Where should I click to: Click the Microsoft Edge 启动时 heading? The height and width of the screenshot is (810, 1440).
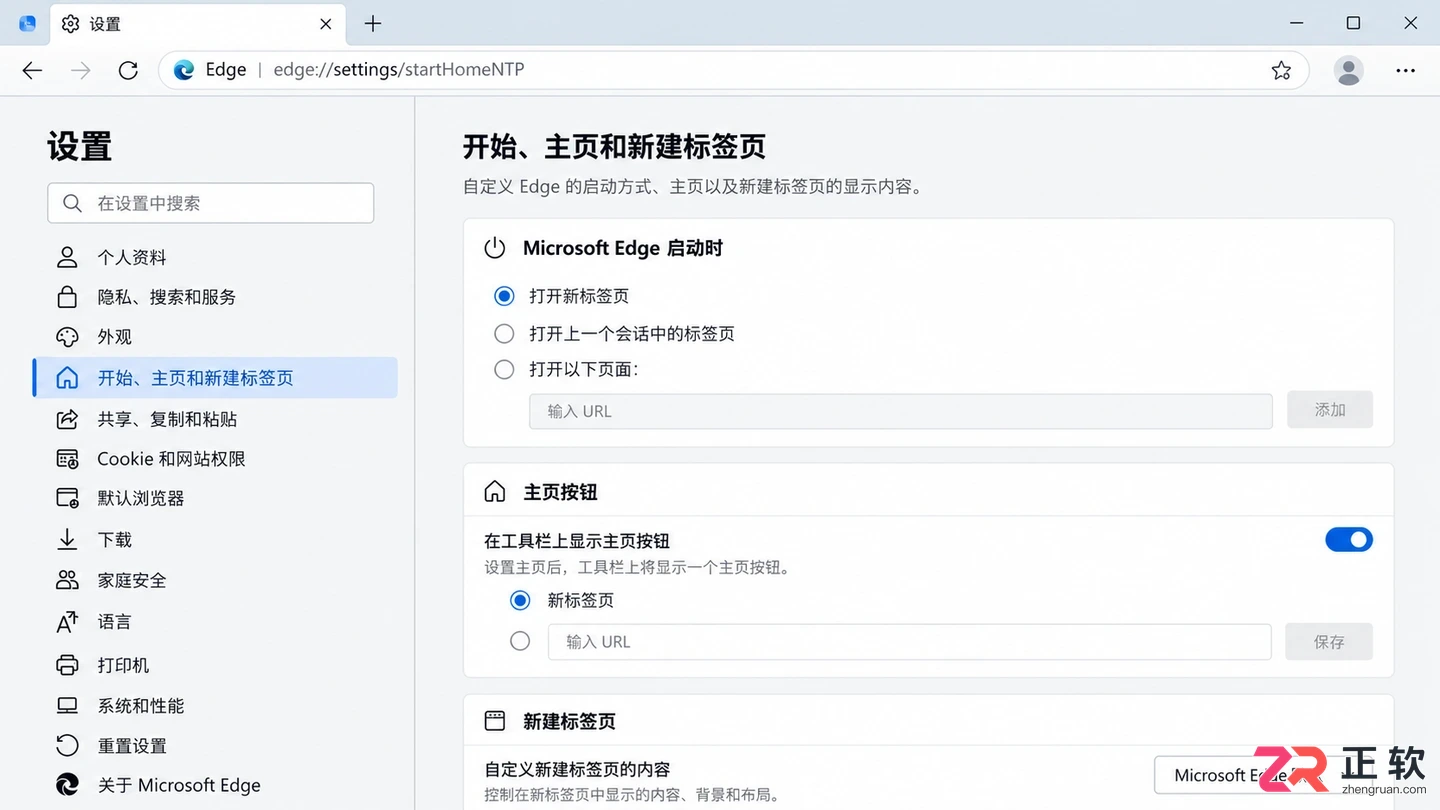point(623,248)
